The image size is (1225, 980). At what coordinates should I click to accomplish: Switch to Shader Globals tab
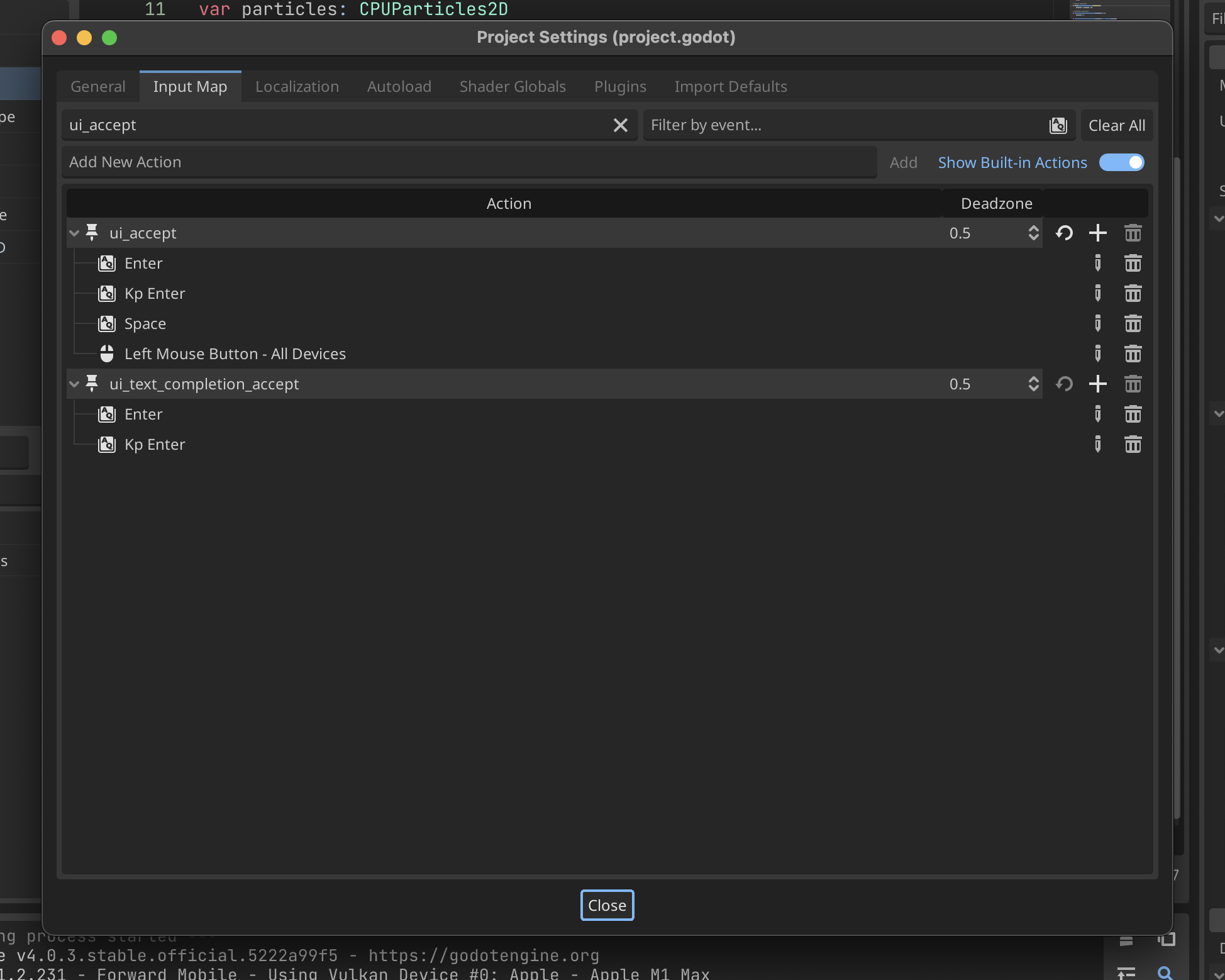tap(513, 87)
